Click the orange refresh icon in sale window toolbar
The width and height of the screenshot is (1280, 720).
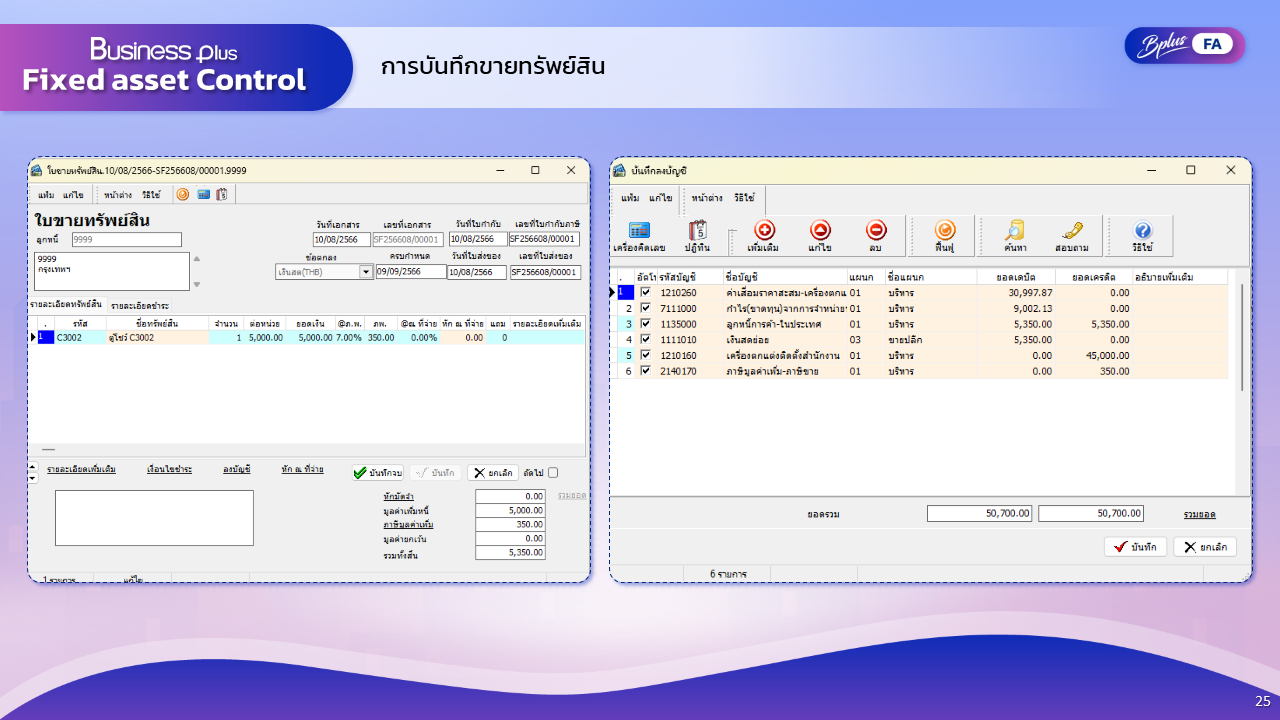click(x=182, y=195)
